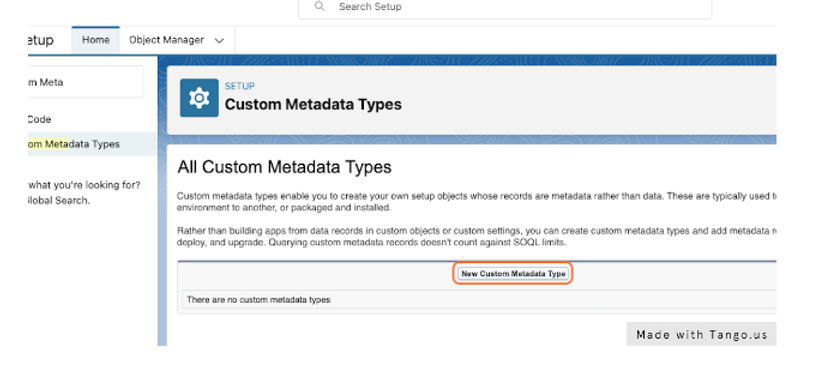Screen dimensions: 818x367
Task: Click the Custom Metadata Types gear icon
Action: (199, 98)
